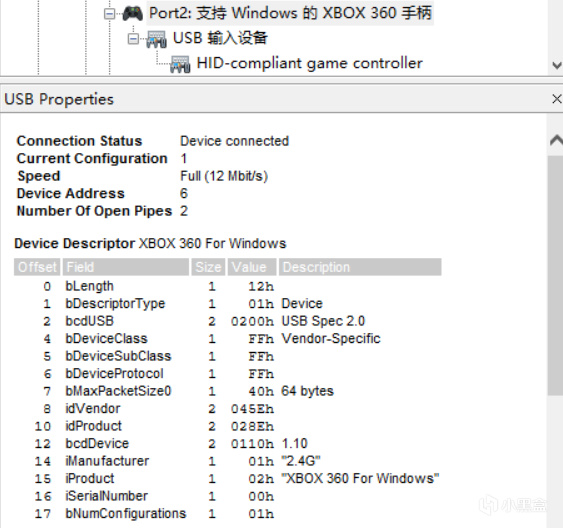Click the HID-compliant game controller icon
The image size is (563, 528).
[180, 64]
